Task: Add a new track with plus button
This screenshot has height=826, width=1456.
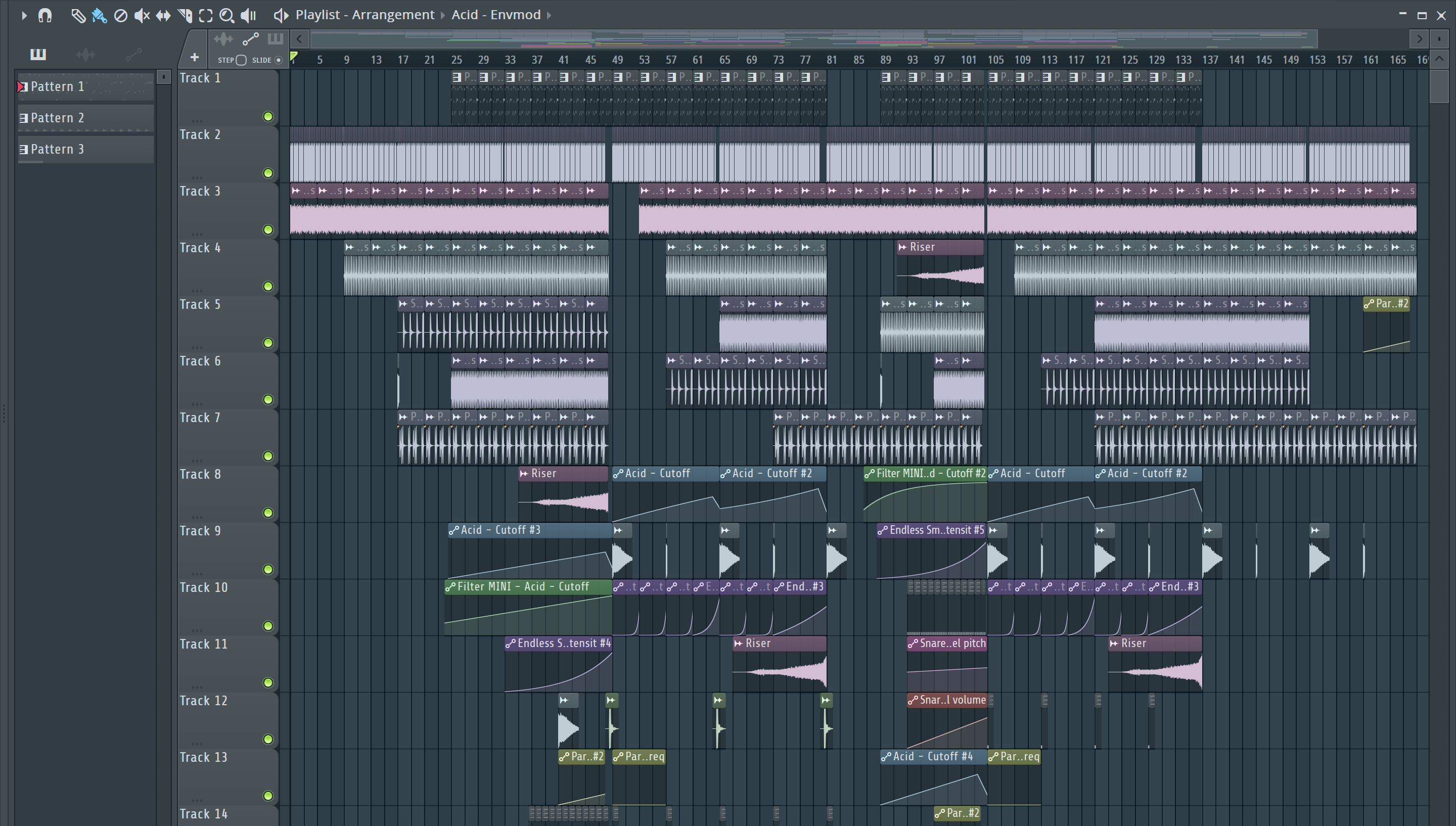Action: [195, 57]
